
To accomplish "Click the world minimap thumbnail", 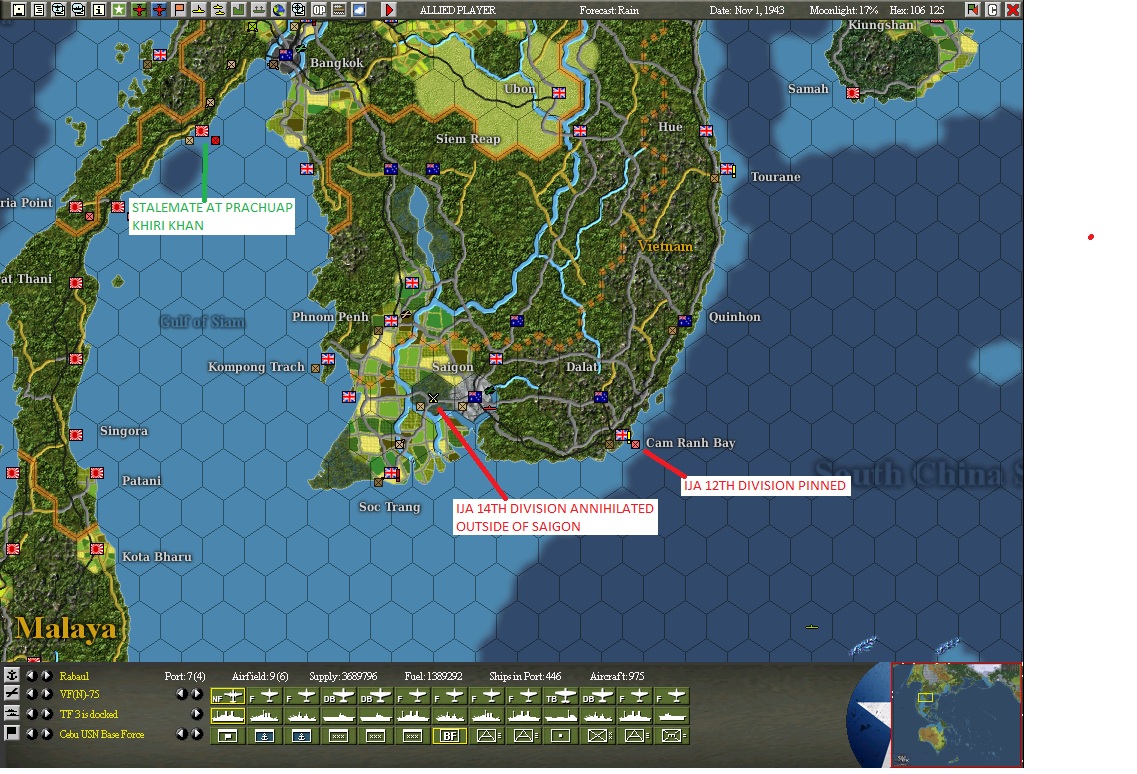I will (x=956, y=714).
